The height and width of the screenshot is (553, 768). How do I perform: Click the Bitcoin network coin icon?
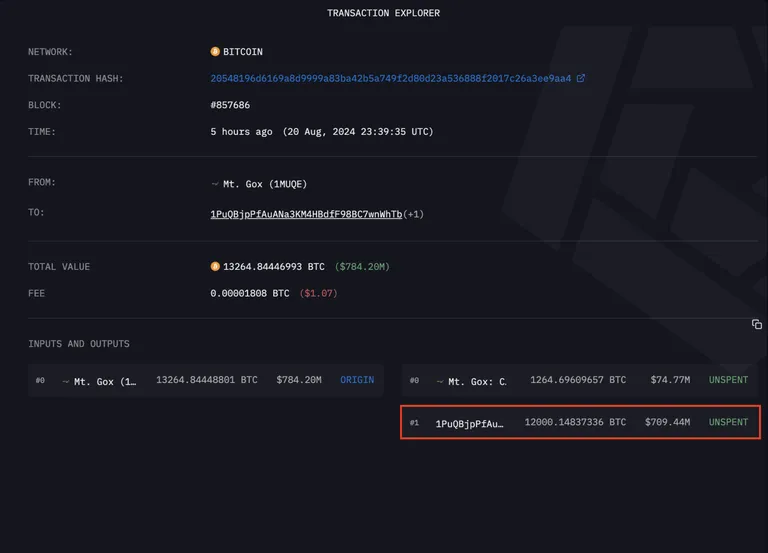tap(215, 51)
